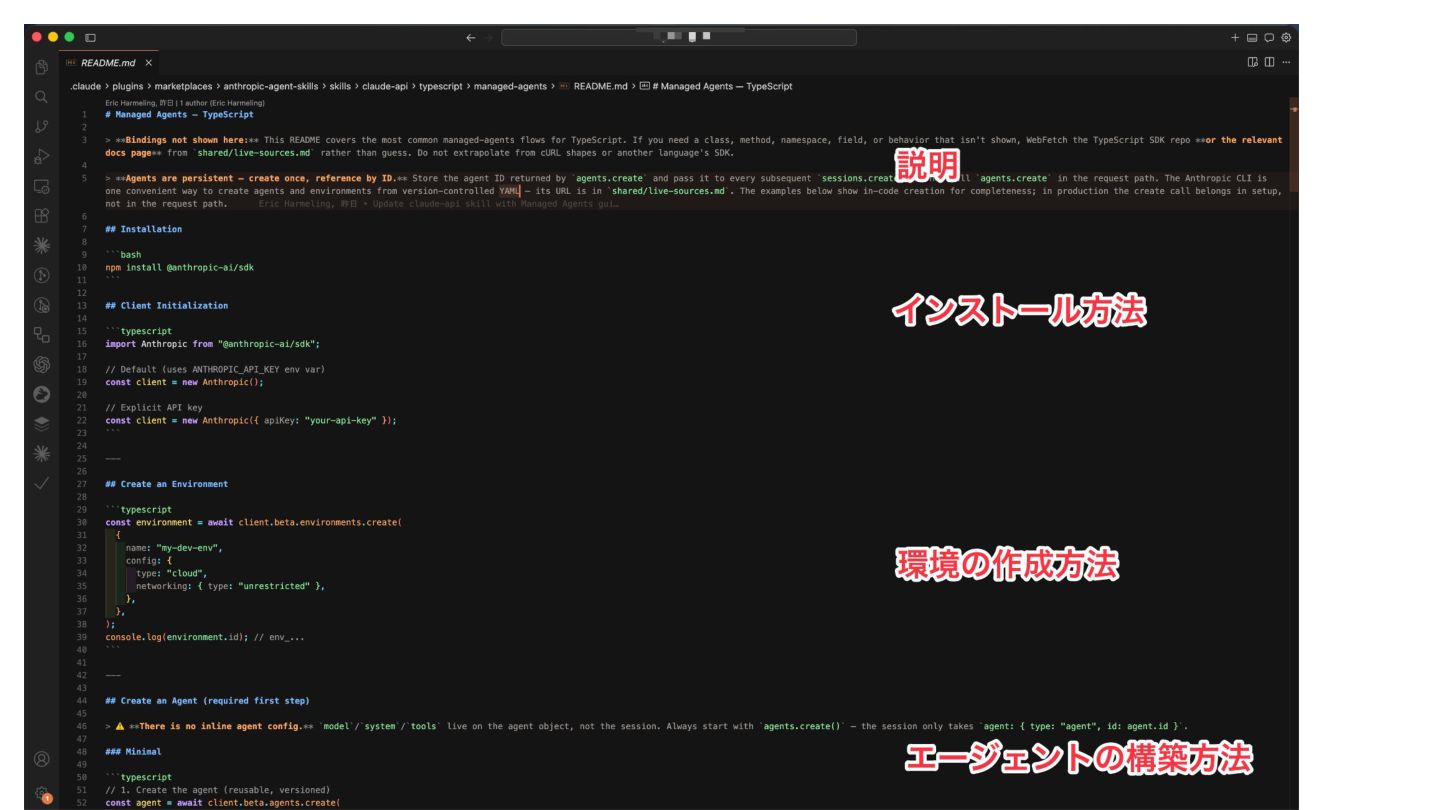Open the Markdown preview to the side
Viewport: 1440px width, 810px height.
tap(1252, 63)
